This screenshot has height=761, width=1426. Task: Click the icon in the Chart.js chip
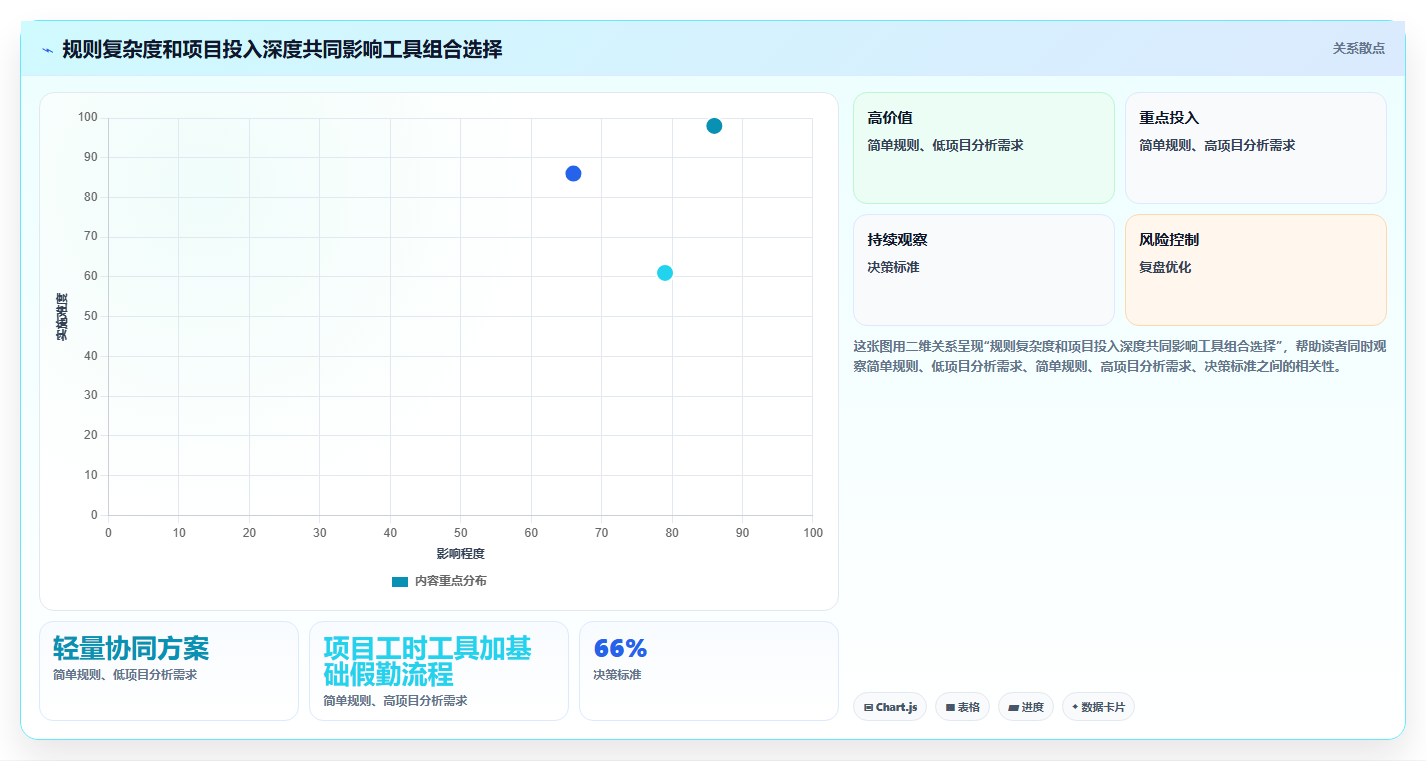click(868, 707)
